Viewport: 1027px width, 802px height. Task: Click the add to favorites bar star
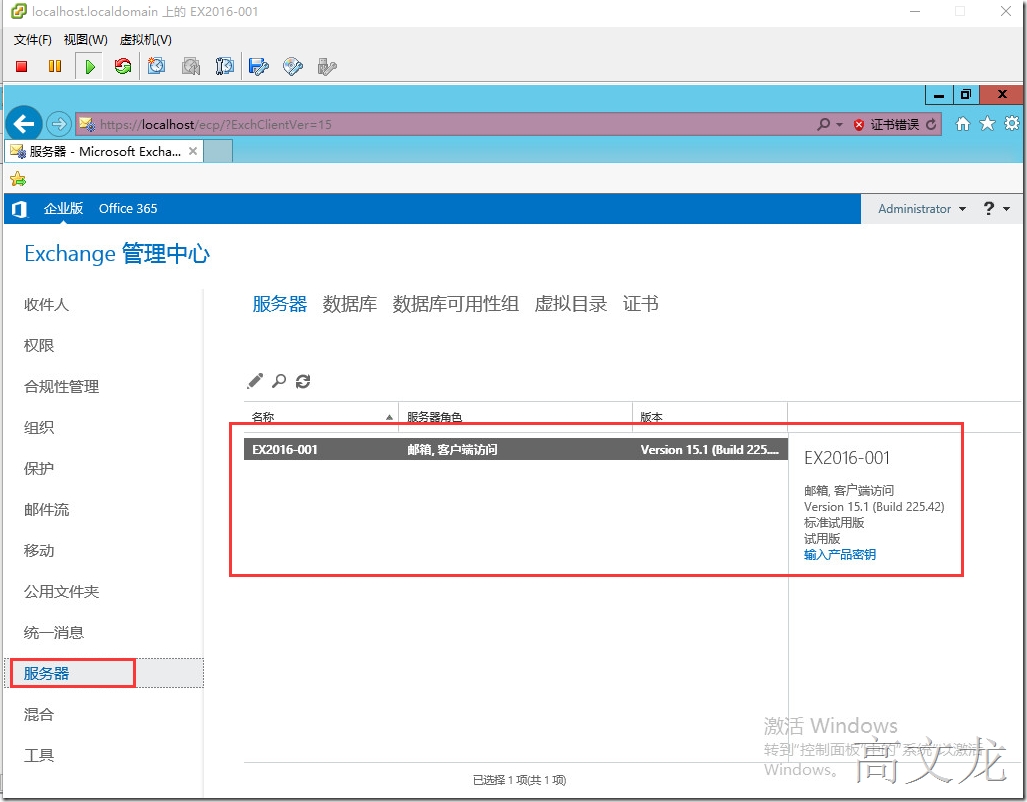18,178
